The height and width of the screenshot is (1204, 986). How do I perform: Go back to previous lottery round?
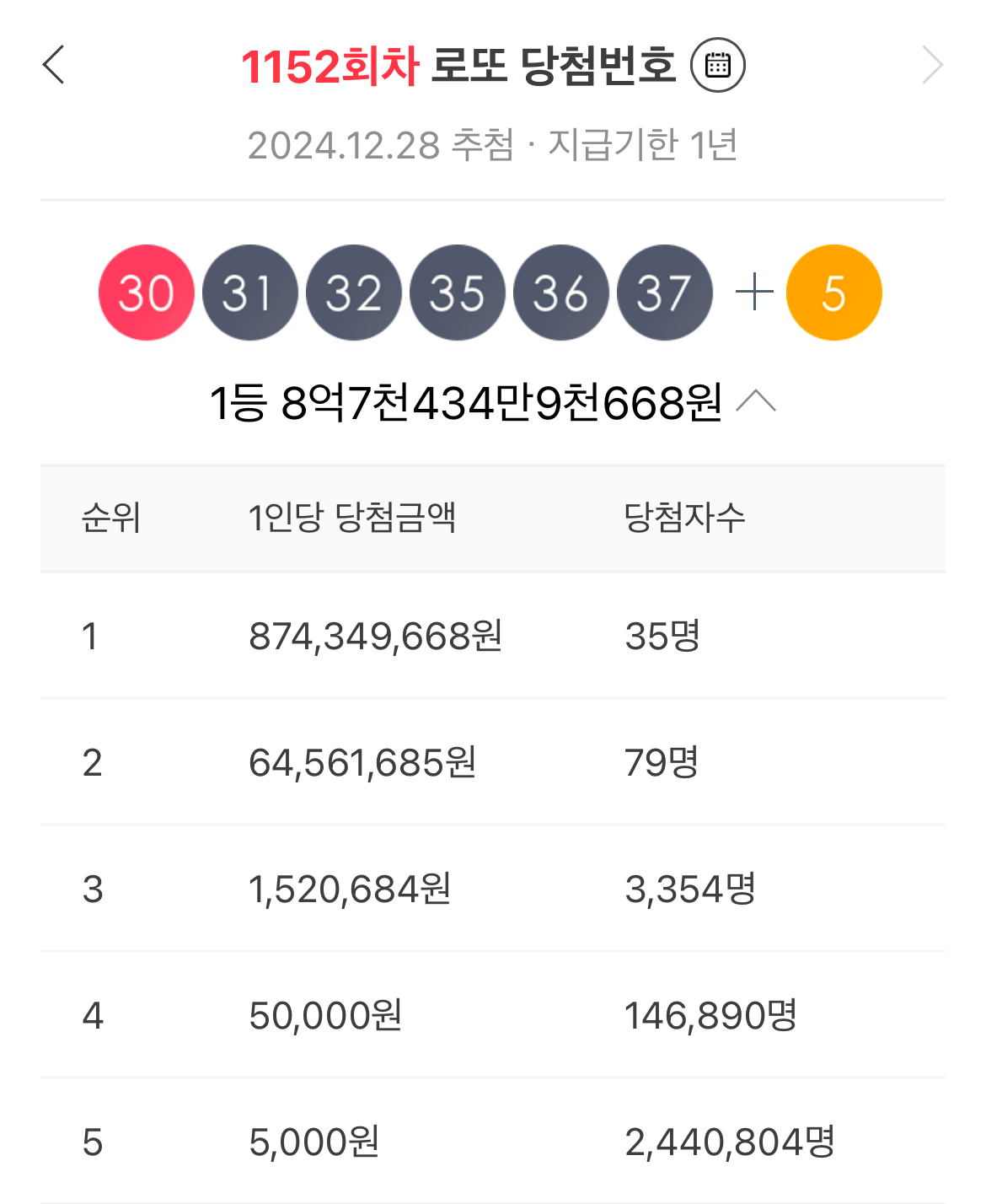click(54, 65)
